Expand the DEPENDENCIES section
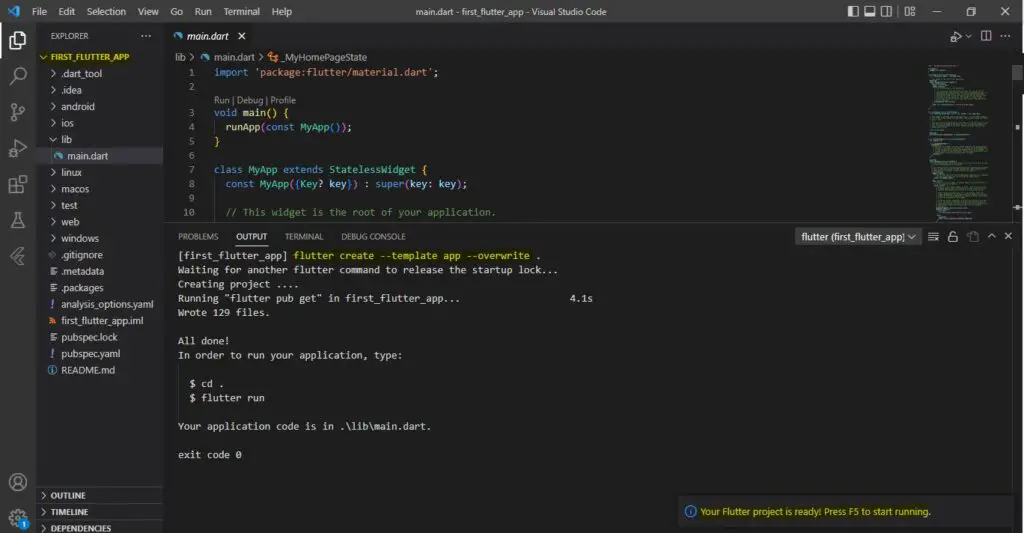Image resolution: width=1024 pixels, height=533 pixels. click(99, 528)
